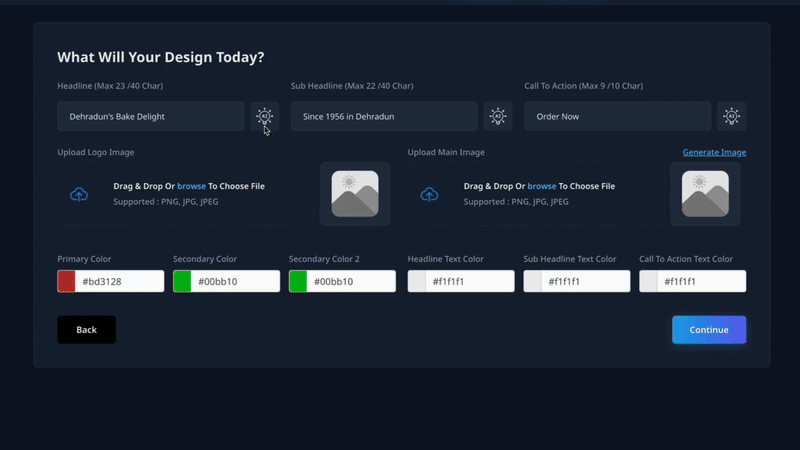This screenshot has width=800, height=450.
Task: Click the Primary Color hex field #bd3128
Action: 120,281
